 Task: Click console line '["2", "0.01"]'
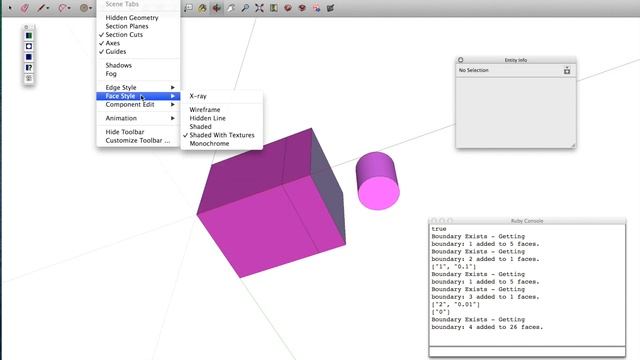pos(456,304)
